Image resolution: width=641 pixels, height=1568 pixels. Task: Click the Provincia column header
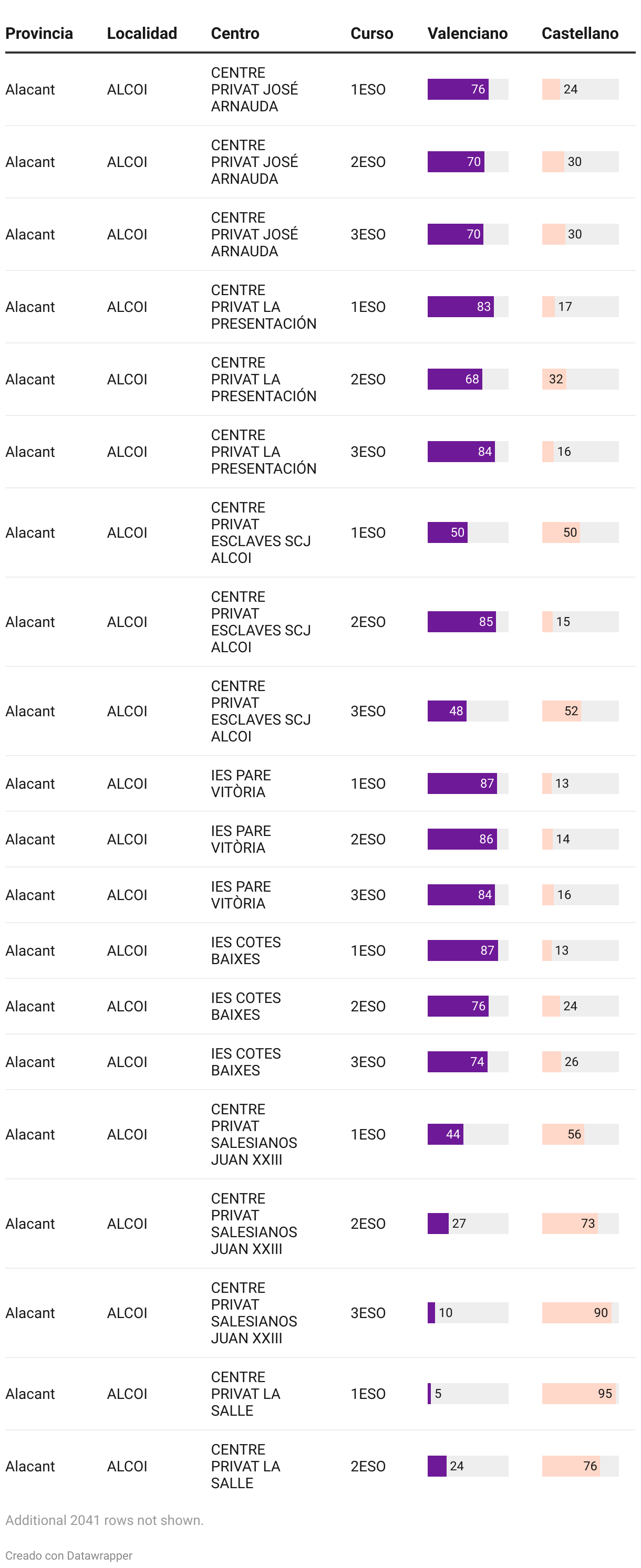point(39,34)
